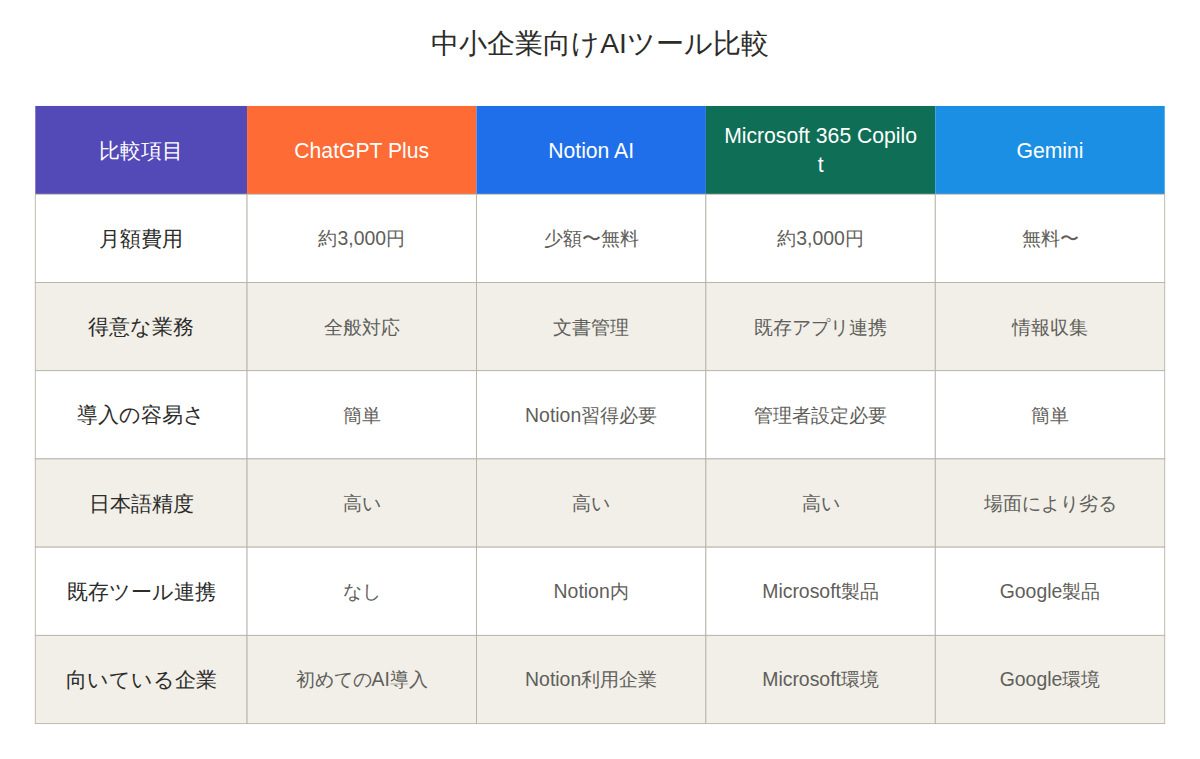Select the Notion AI column header
Viewport: 1200px width, 759px height.
coord(591,150)
